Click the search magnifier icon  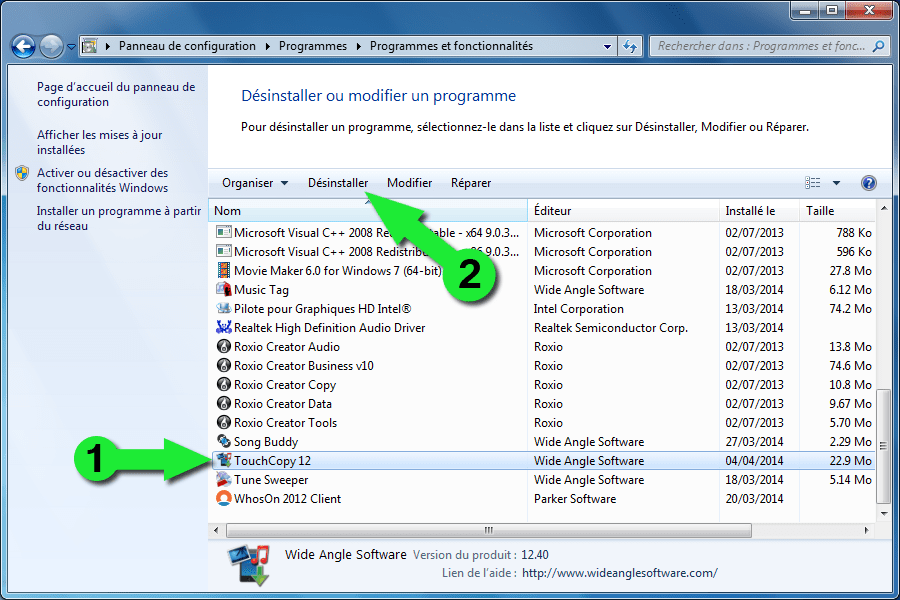tap(878, 46)
